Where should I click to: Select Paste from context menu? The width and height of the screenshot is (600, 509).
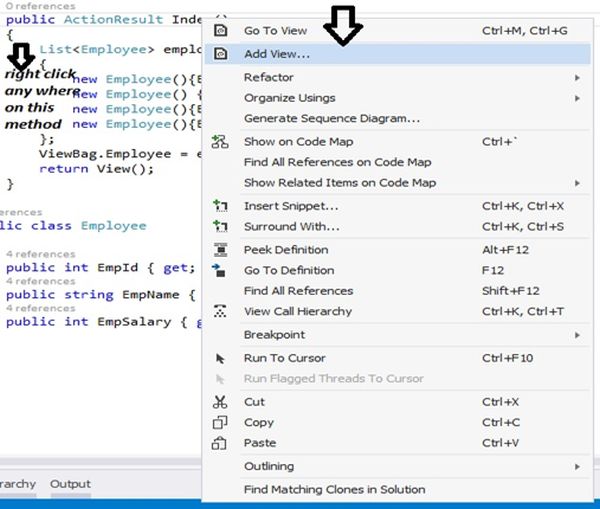pyautogui.click(x=397, y=443)
